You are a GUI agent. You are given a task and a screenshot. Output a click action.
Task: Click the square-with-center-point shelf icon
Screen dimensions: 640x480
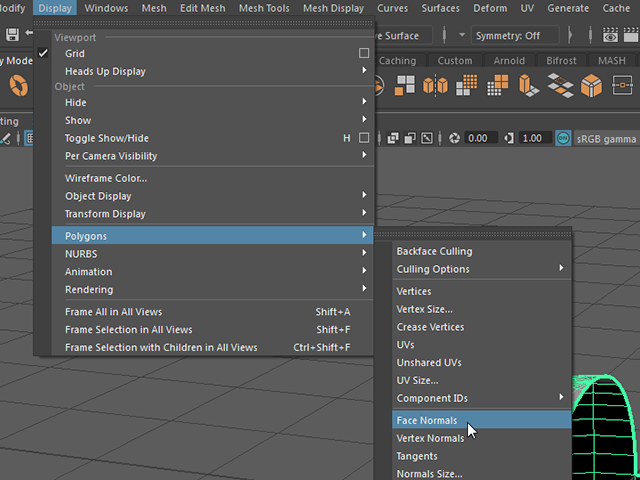(x=622, y=85)
